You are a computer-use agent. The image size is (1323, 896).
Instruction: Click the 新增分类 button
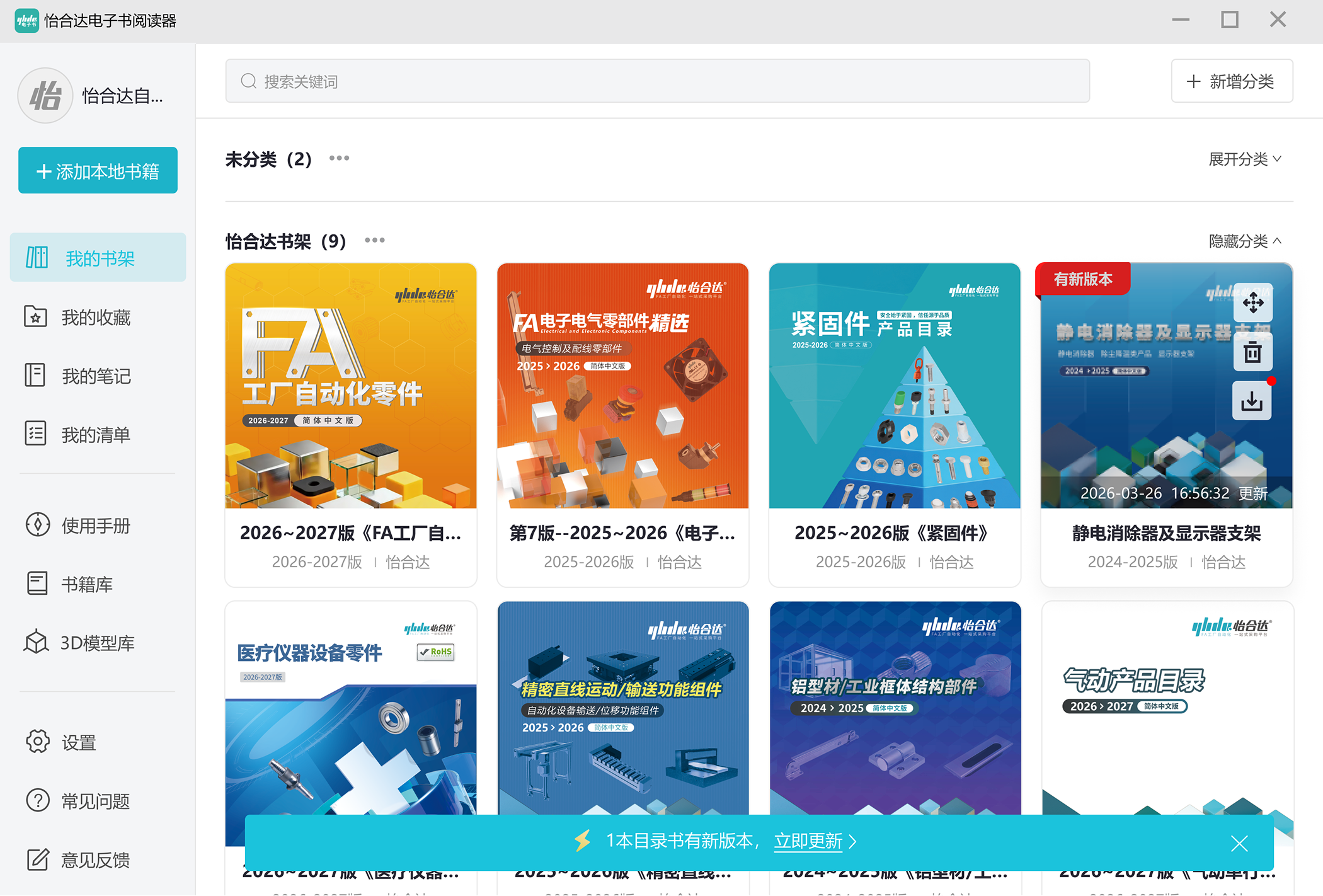1232,81
